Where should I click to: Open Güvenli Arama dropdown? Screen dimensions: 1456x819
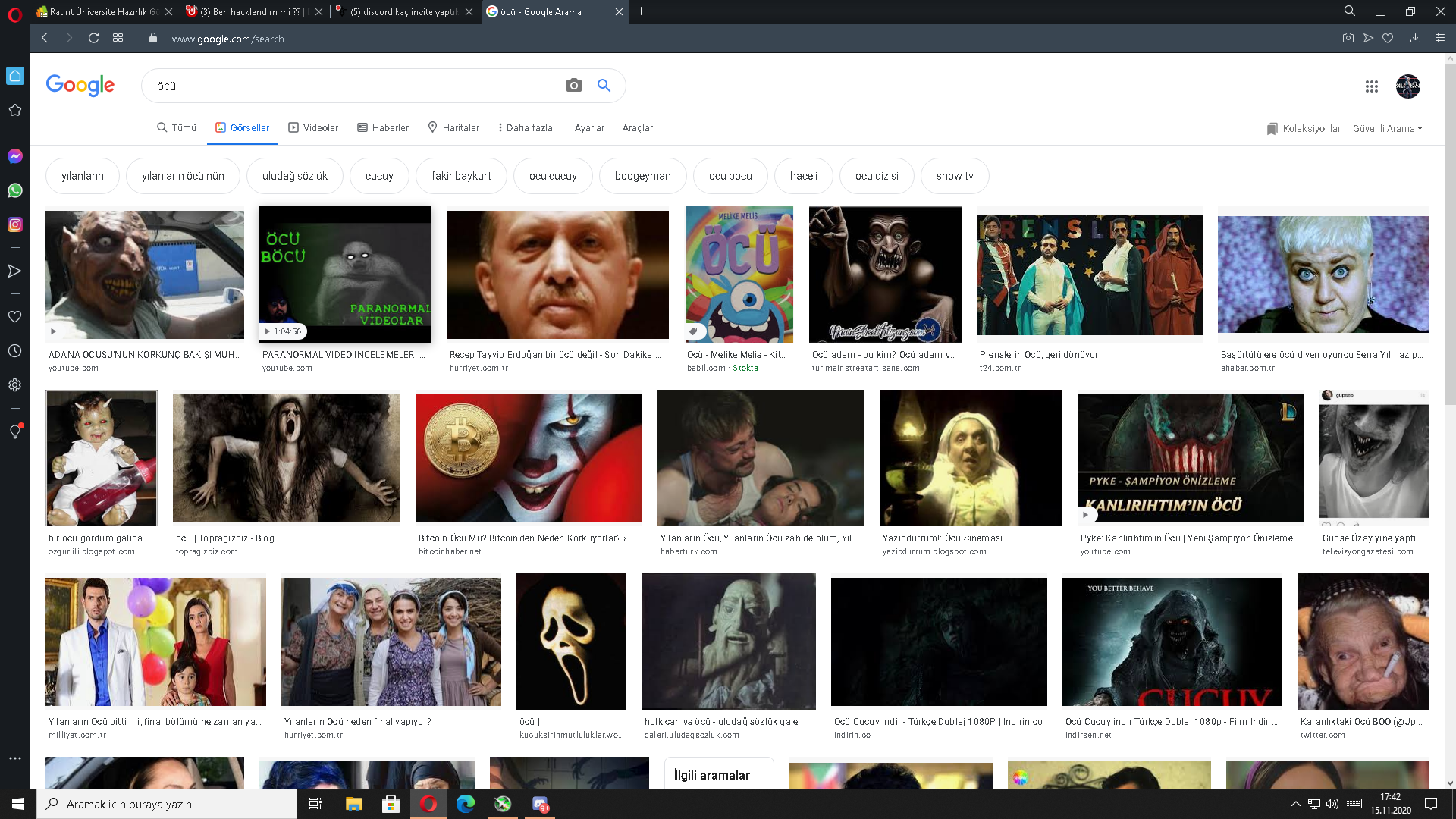1388,128
